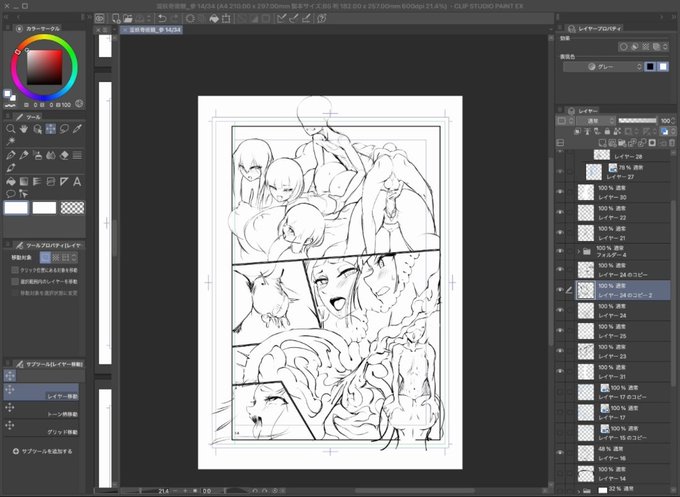Image resolution: width=680 pixels, height=497 pixels.
Task: Click the レイヤー panel tab
Action: [x=583, y=111]
